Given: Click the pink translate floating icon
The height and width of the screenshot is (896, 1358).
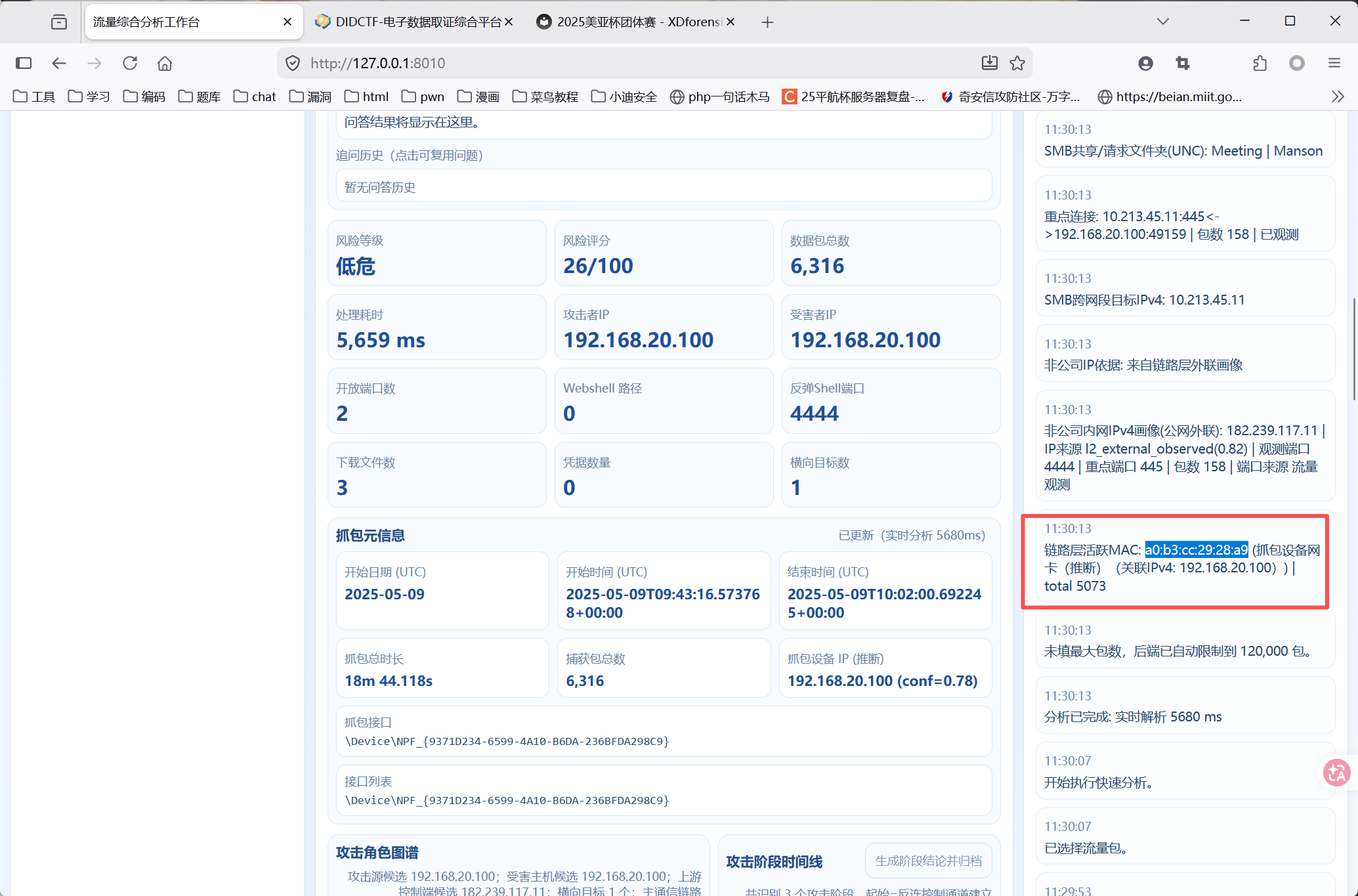Looking at the screenshot, I should [1336, 773].
